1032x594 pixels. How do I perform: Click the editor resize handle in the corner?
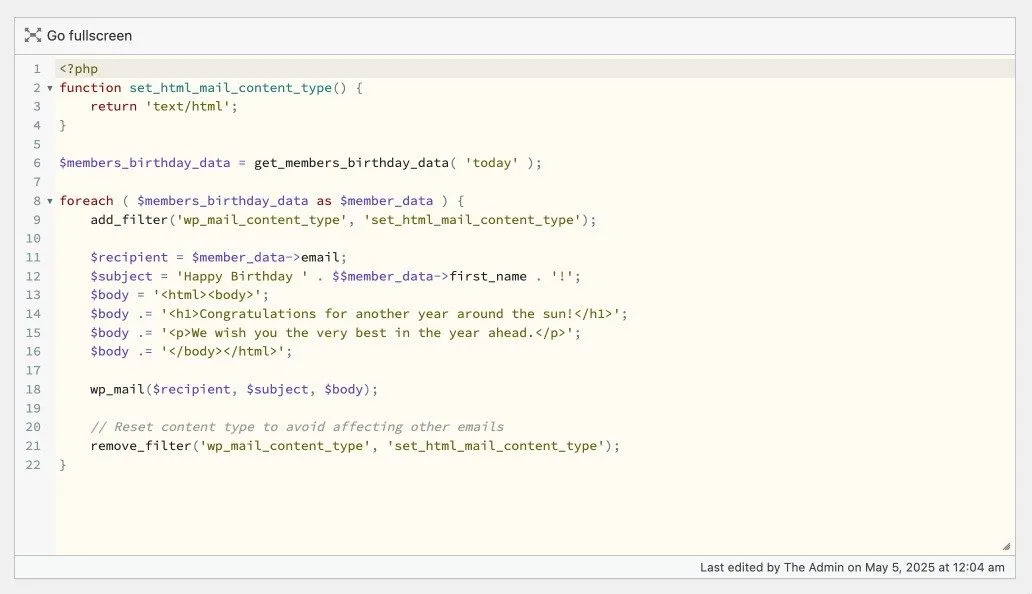1006,546
